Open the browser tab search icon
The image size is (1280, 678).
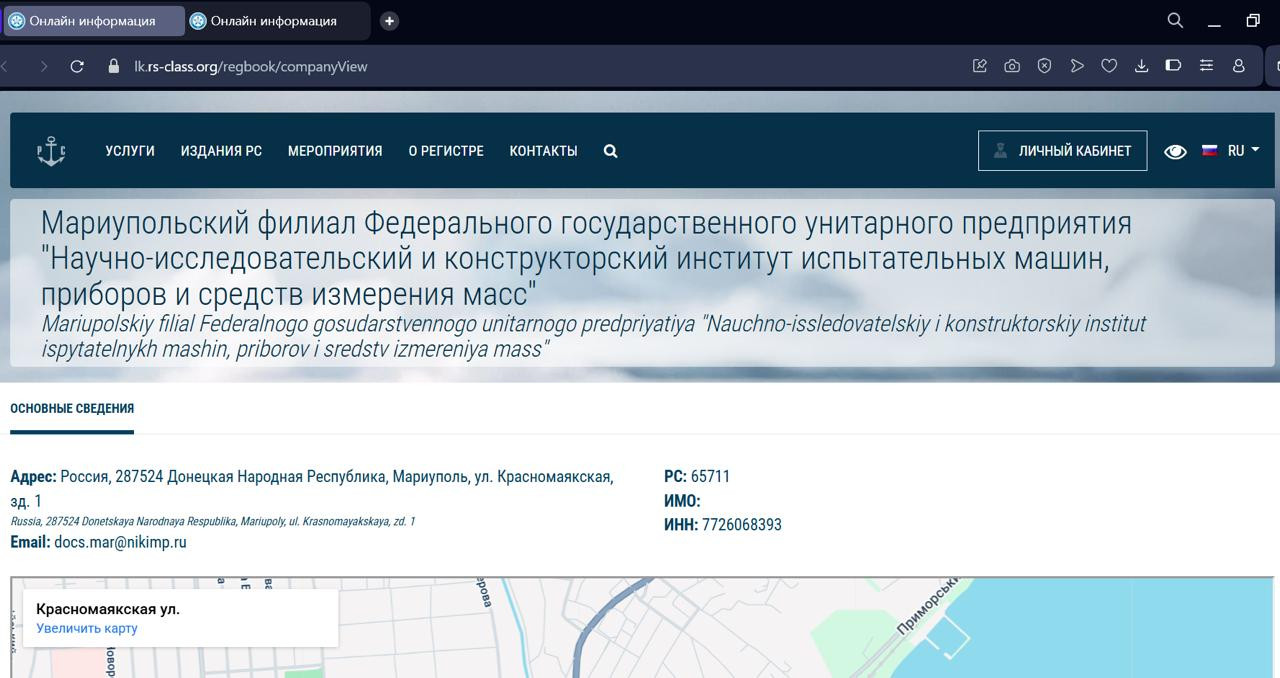pyautogui.click(x=1175, y=20)
